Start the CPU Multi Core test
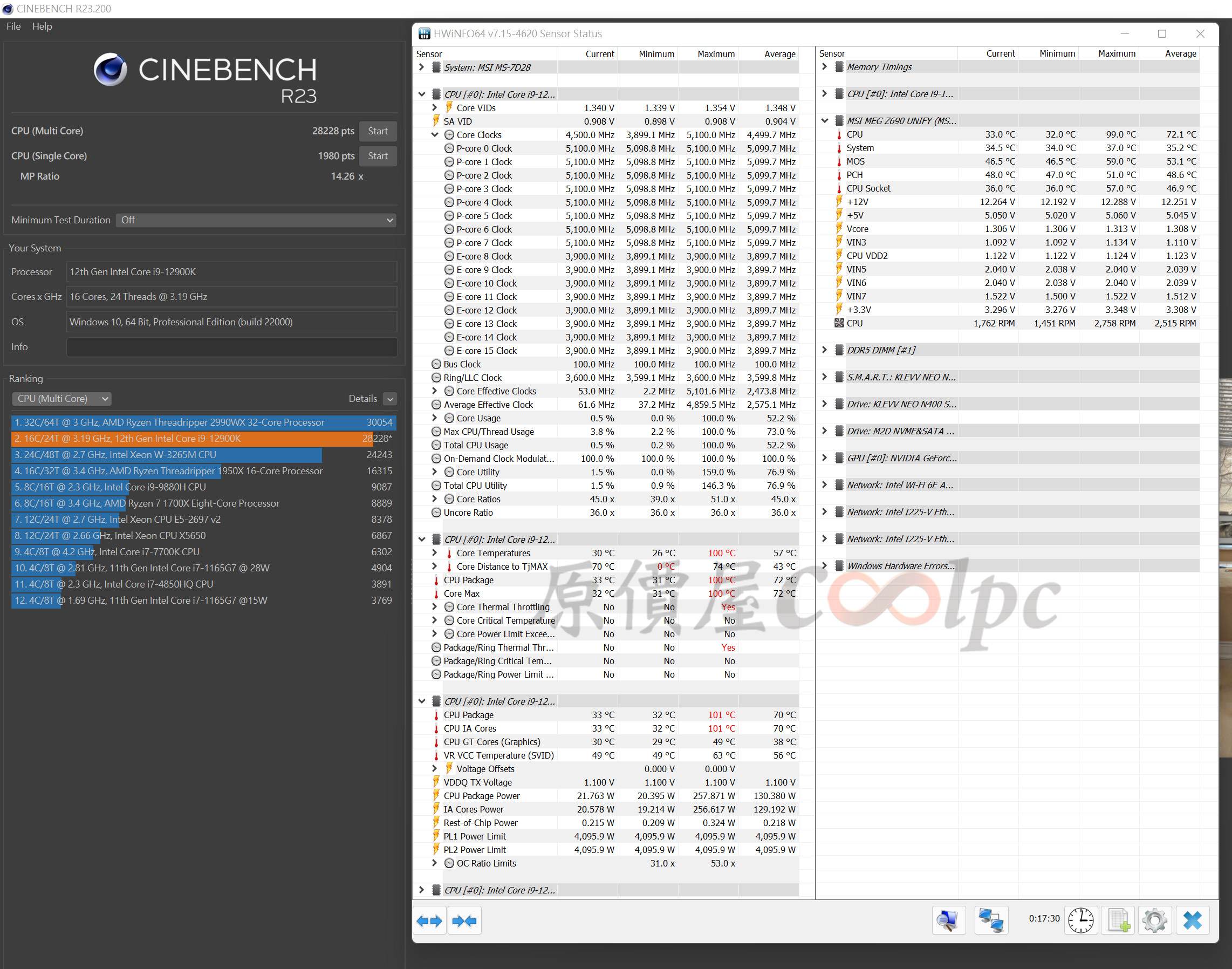 point(378,131)
